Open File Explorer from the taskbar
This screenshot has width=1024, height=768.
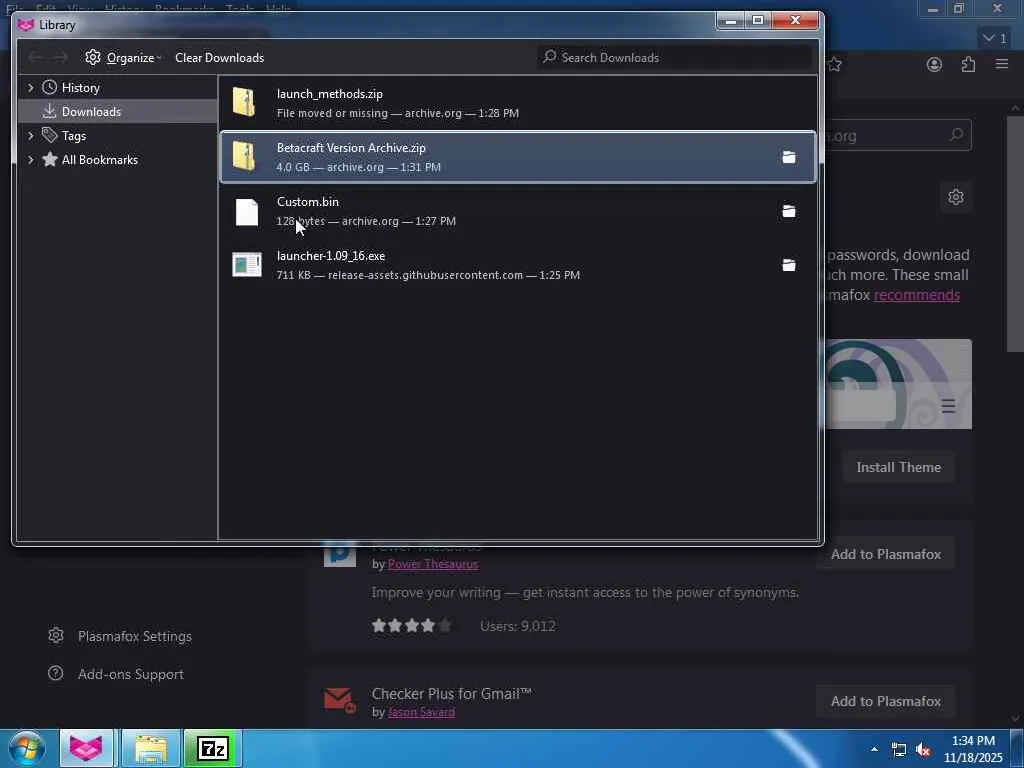coord(150,748)
